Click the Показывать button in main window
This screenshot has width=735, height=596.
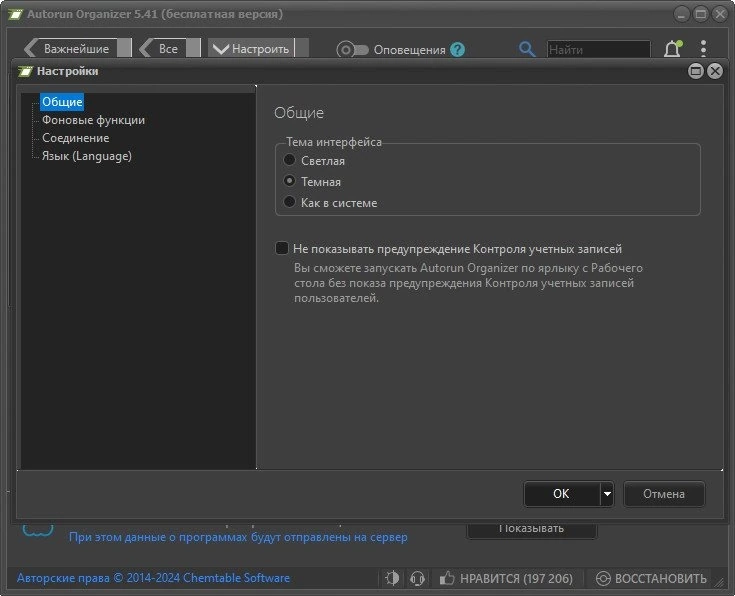click(x=532, y=529)
